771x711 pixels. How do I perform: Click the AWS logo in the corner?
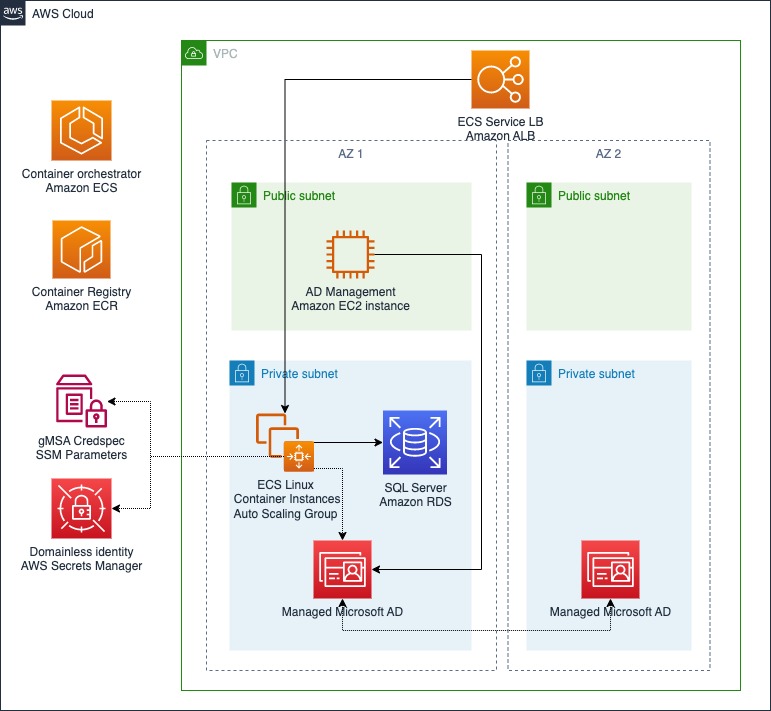click(13, 13)
